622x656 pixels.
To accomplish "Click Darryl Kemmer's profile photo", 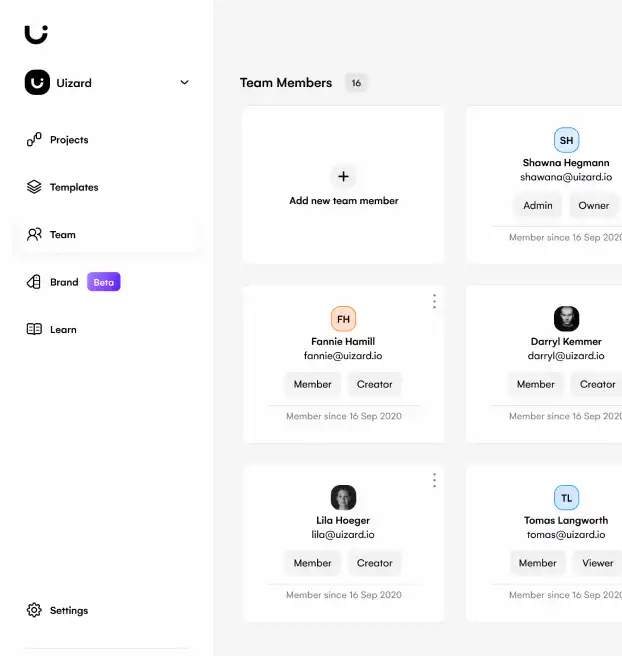I will (566, 319).
